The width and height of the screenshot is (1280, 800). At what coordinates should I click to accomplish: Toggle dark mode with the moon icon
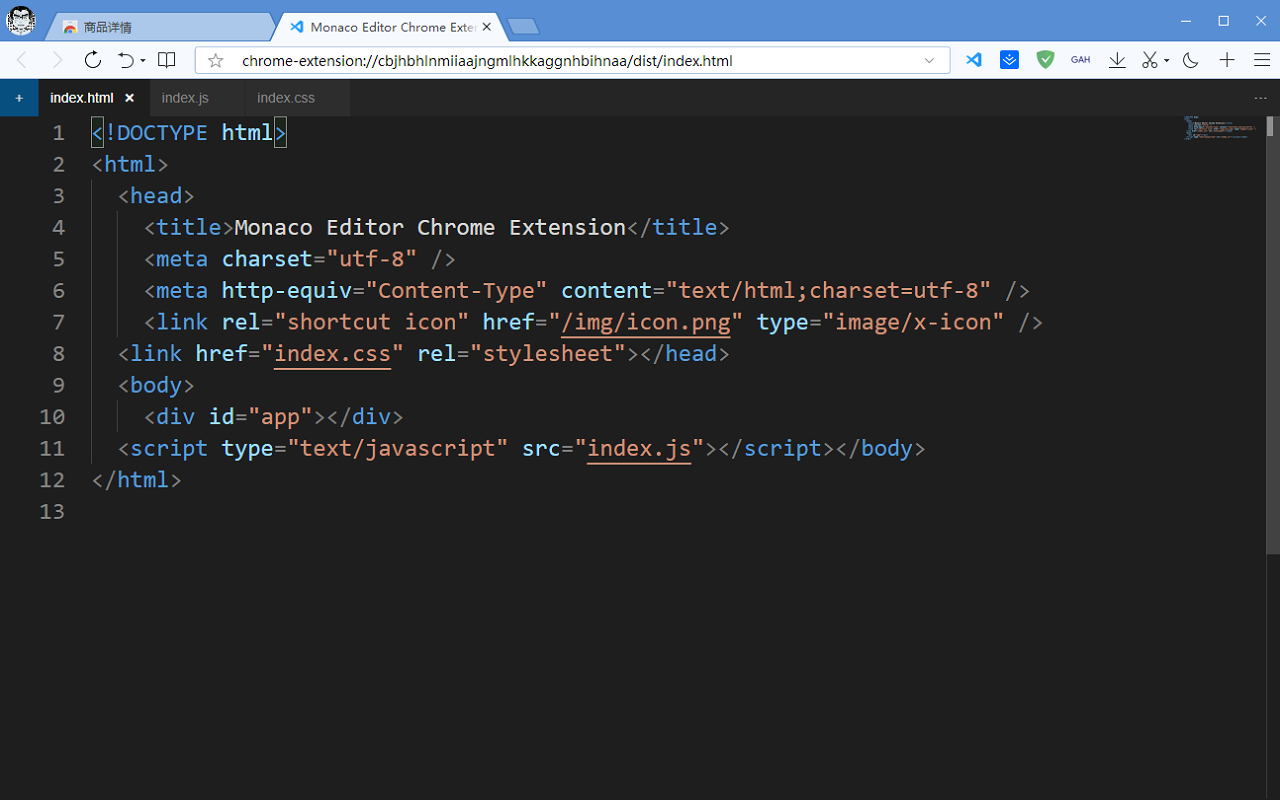click(x=1190, y=60)
